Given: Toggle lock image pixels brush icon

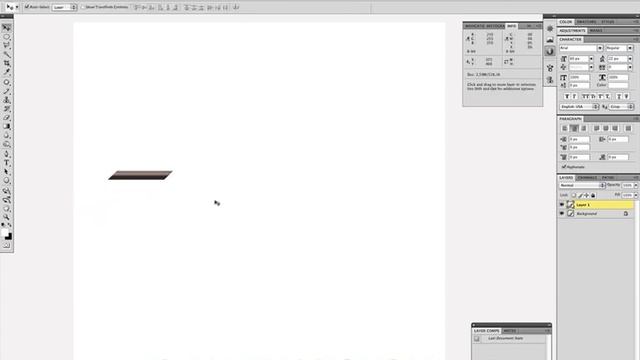Looking at the screenshot, I should [580, 196].
